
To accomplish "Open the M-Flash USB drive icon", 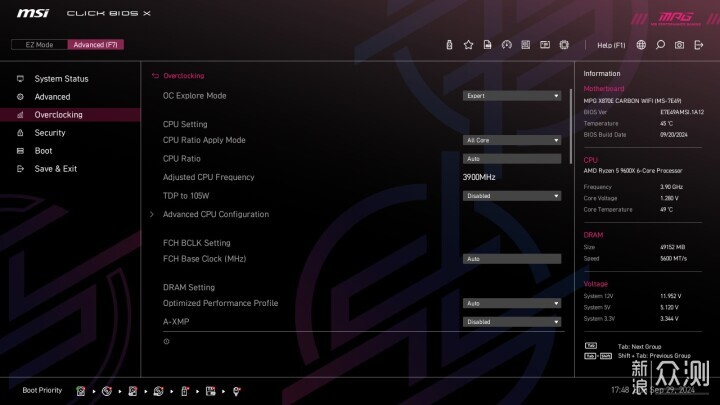I will [x=449, y=45].
